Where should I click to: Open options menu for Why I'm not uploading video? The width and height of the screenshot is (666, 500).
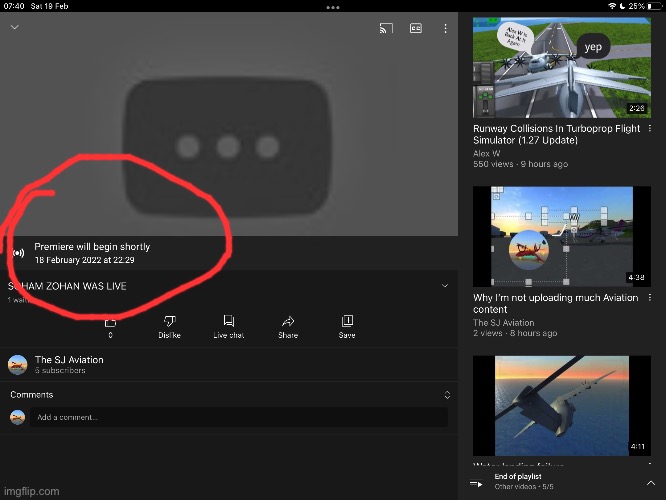650,297
